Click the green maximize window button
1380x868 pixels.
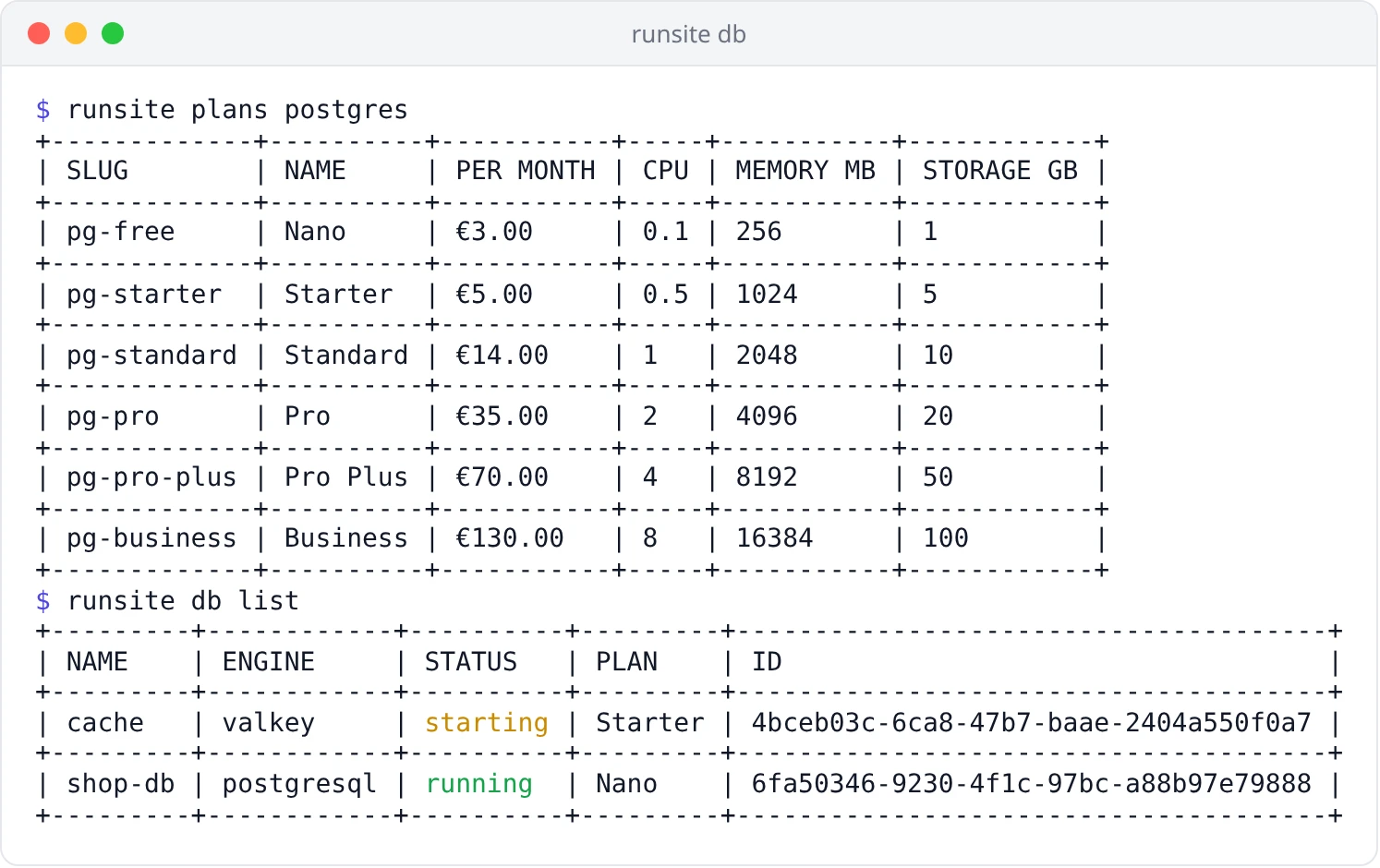tap(113, 34)
